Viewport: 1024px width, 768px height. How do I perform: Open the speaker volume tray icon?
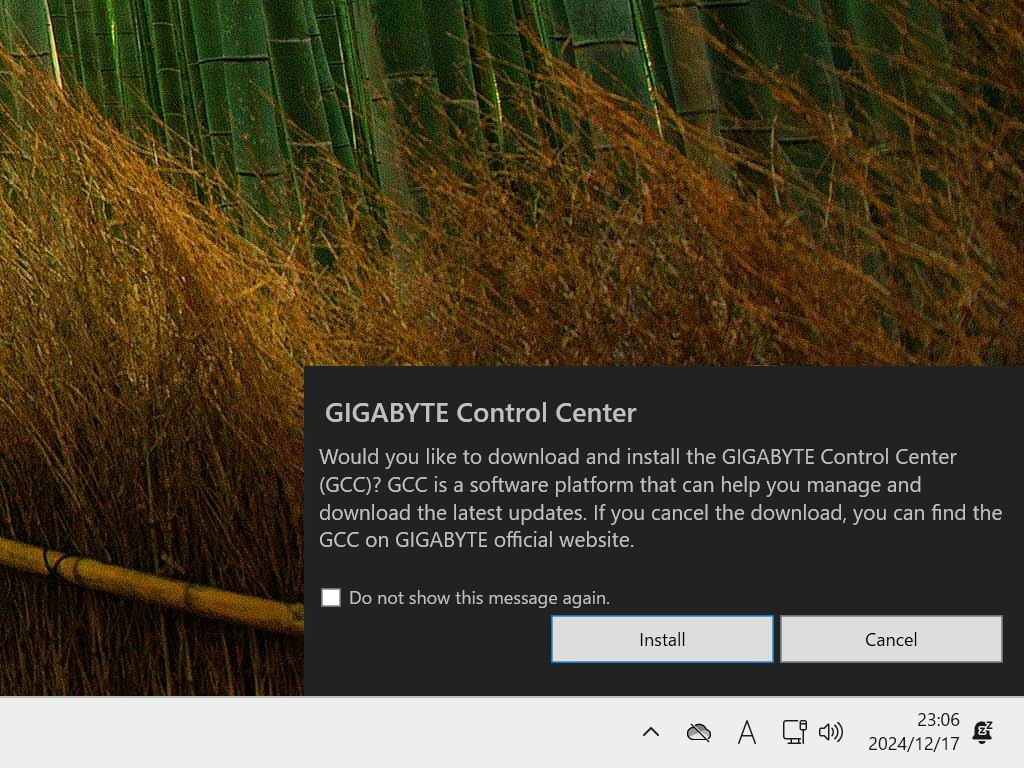[831, 732]
